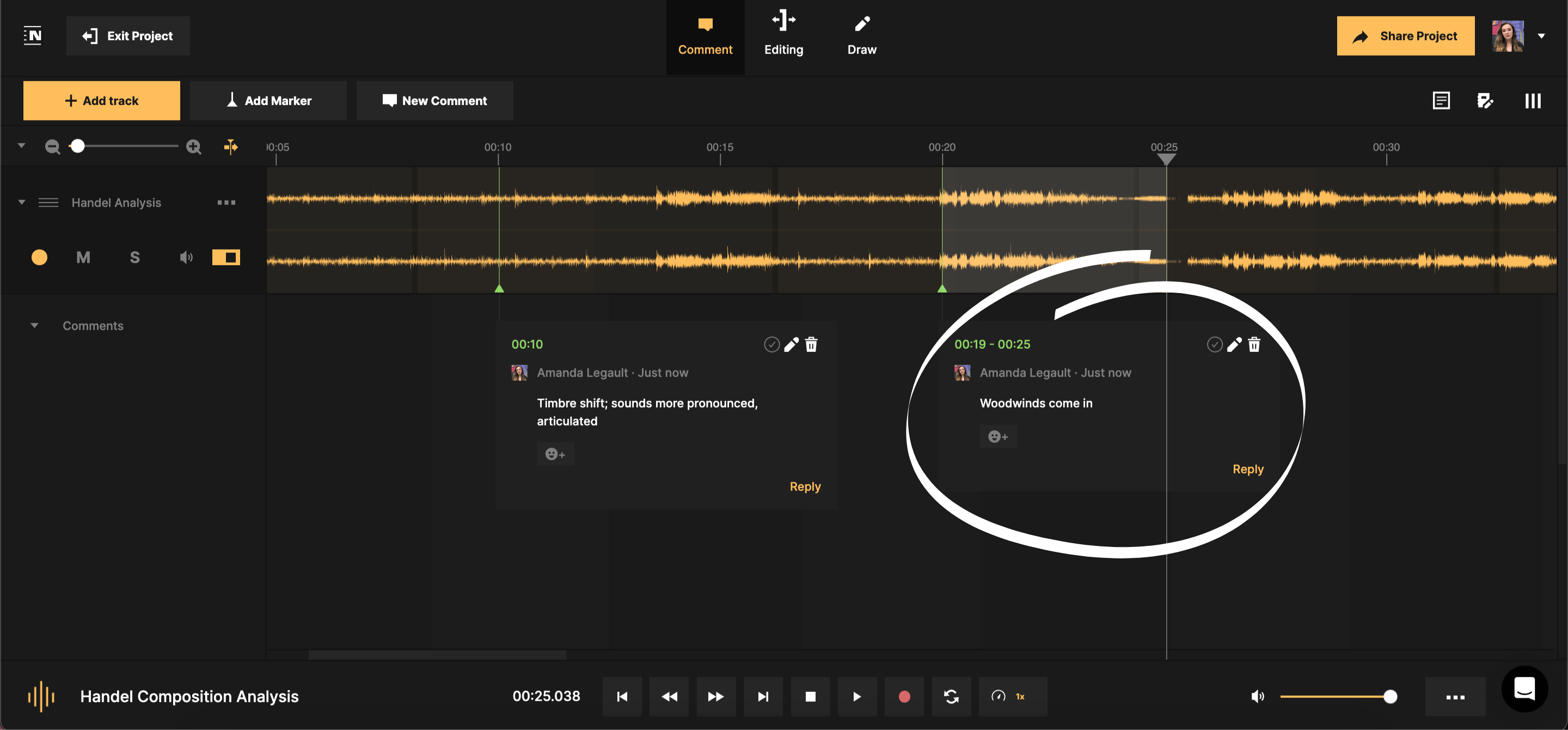
Task: Open the playback speed 1x control
Action: (x=1012, y=697)
